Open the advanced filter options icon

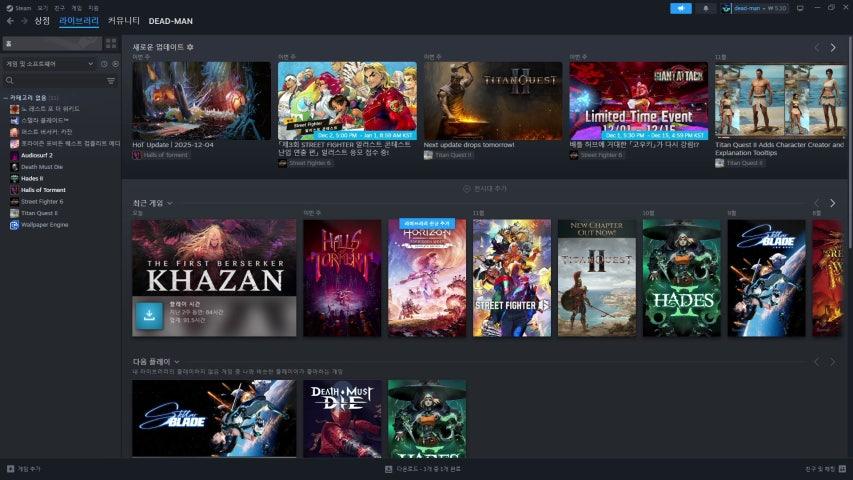111,81
